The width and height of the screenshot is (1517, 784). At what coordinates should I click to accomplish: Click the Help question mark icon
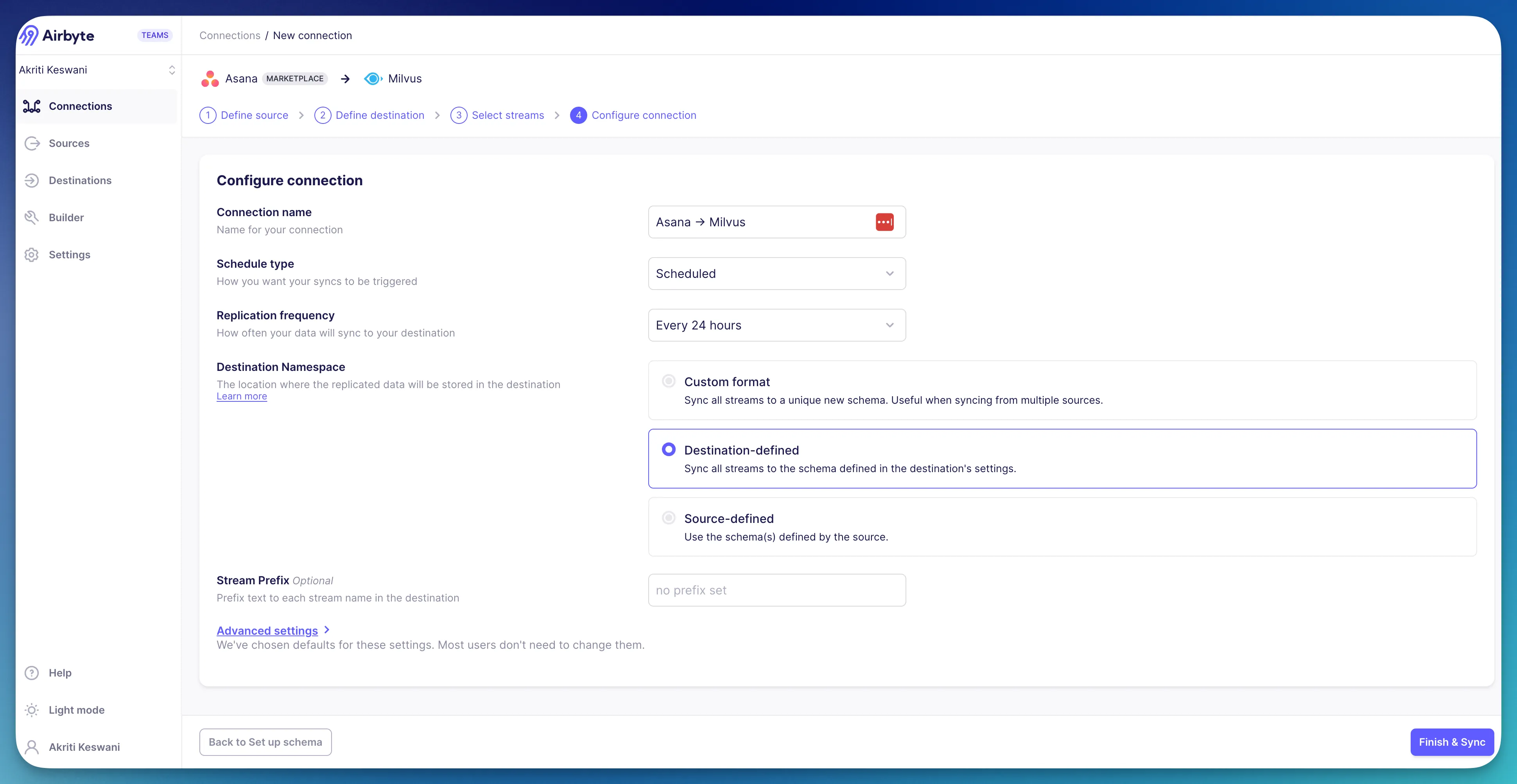tap(32, 673)
